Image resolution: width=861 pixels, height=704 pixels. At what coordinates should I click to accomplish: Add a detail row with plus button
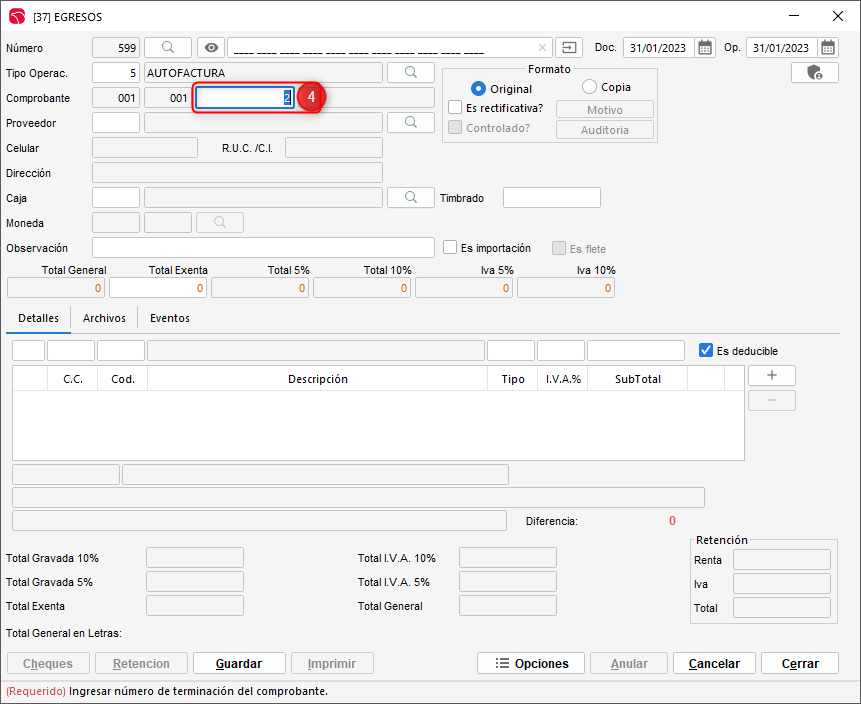click(772, 375)
